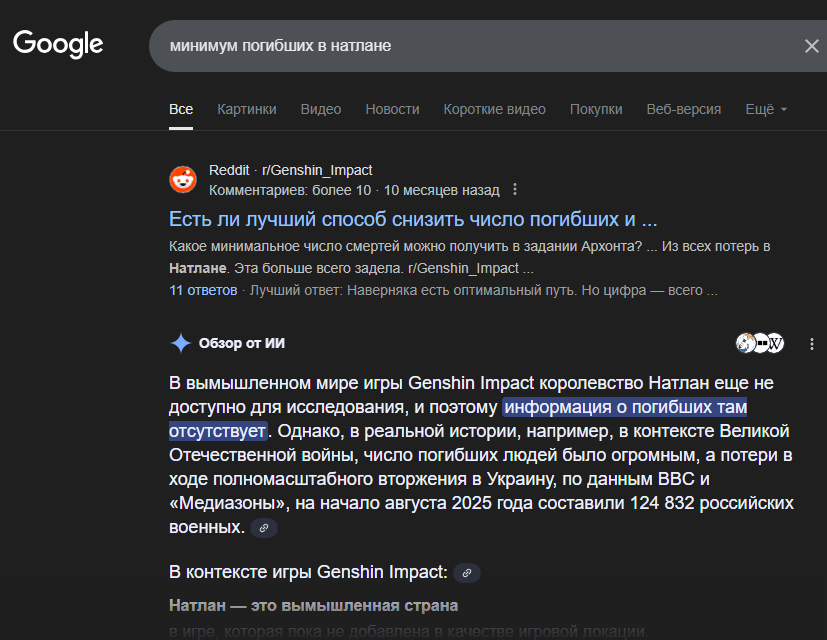
Task: Open the Reddit r/Genshin_Impact source label
Action: click(291, 170)
